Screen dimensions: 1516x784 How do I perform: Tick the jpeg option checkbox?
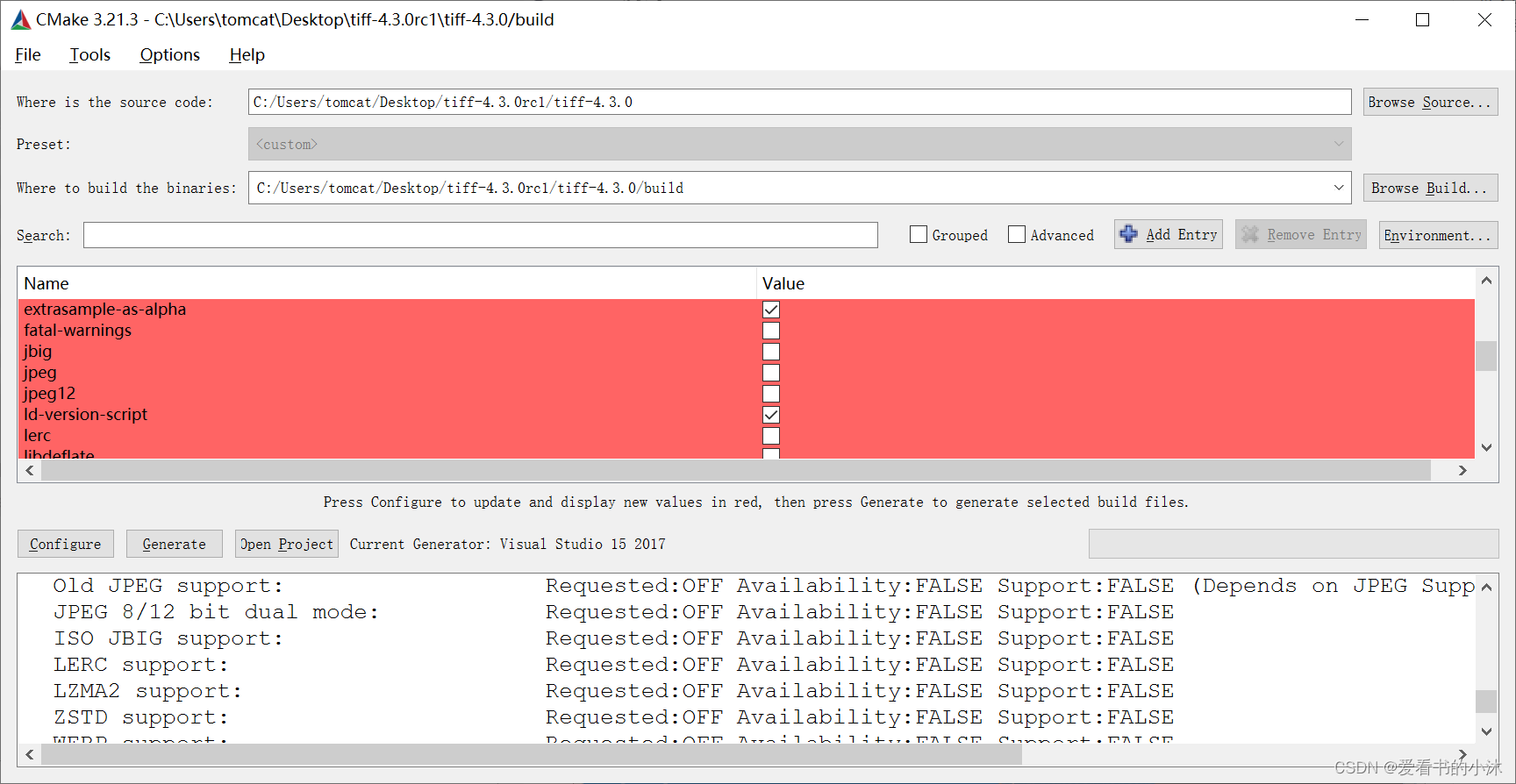point(771,373)
